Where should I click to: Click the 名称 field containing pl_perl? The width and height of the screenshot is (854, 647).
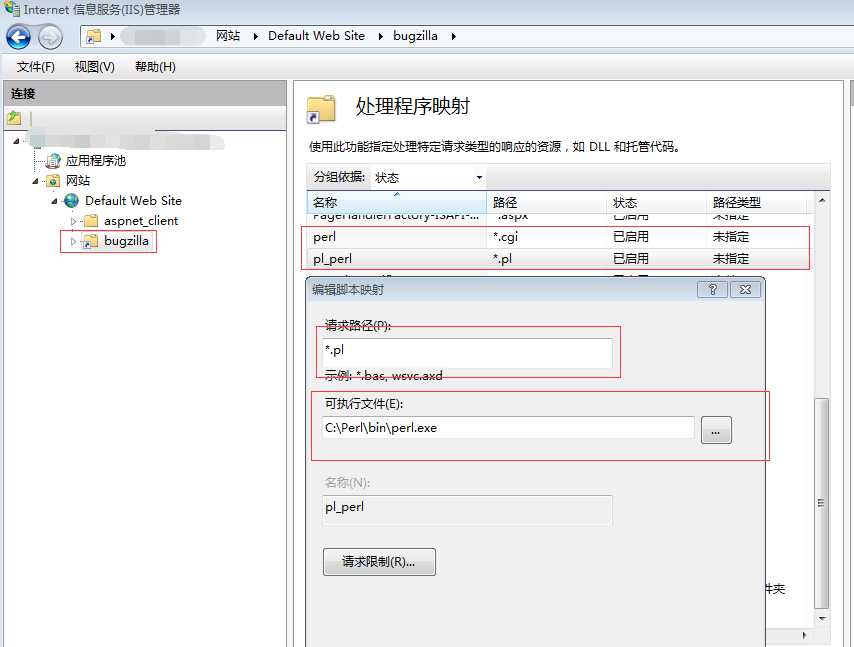467,509
